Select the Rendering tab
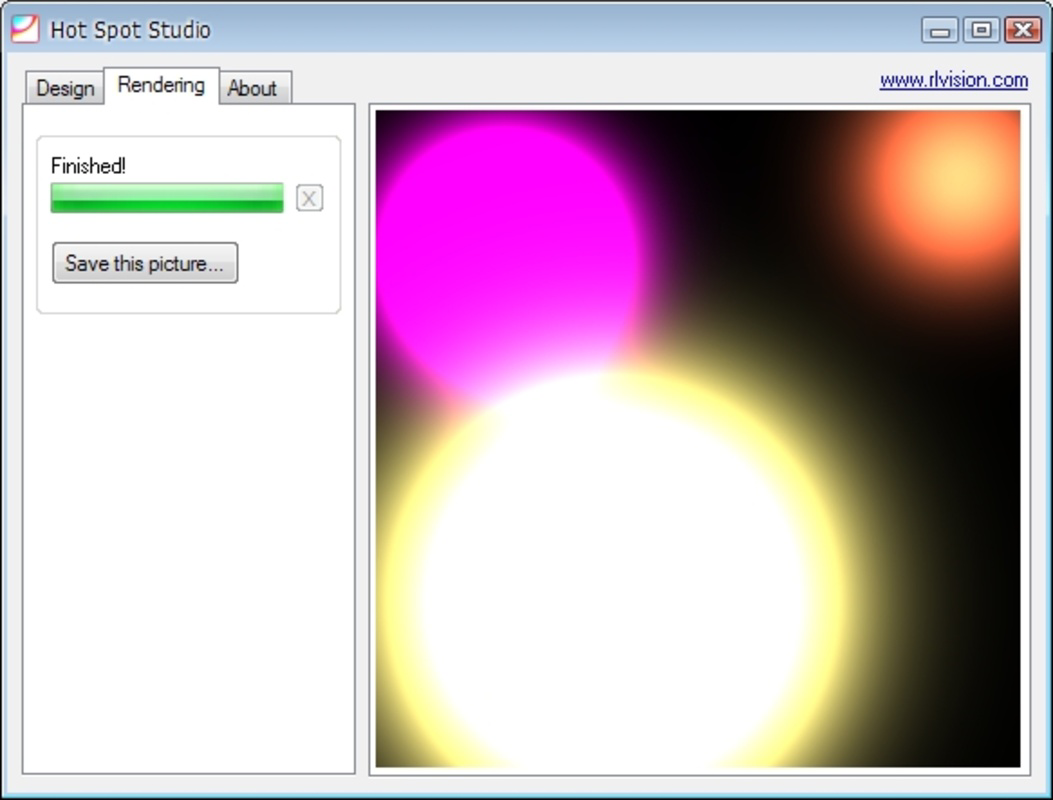Viewport: 1053px width, 800px height. tap(161, 85)
